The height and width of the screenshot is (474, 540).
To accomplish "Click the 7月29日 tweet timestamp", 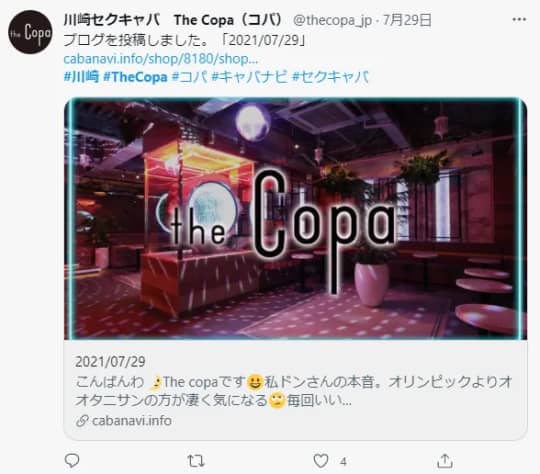I will 407,20.
